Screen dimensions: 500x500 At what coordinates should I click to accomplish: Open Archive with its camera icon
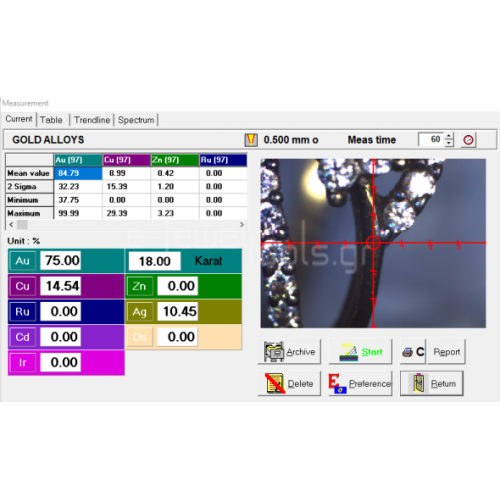pyautogui.click(x=289, y=351)
